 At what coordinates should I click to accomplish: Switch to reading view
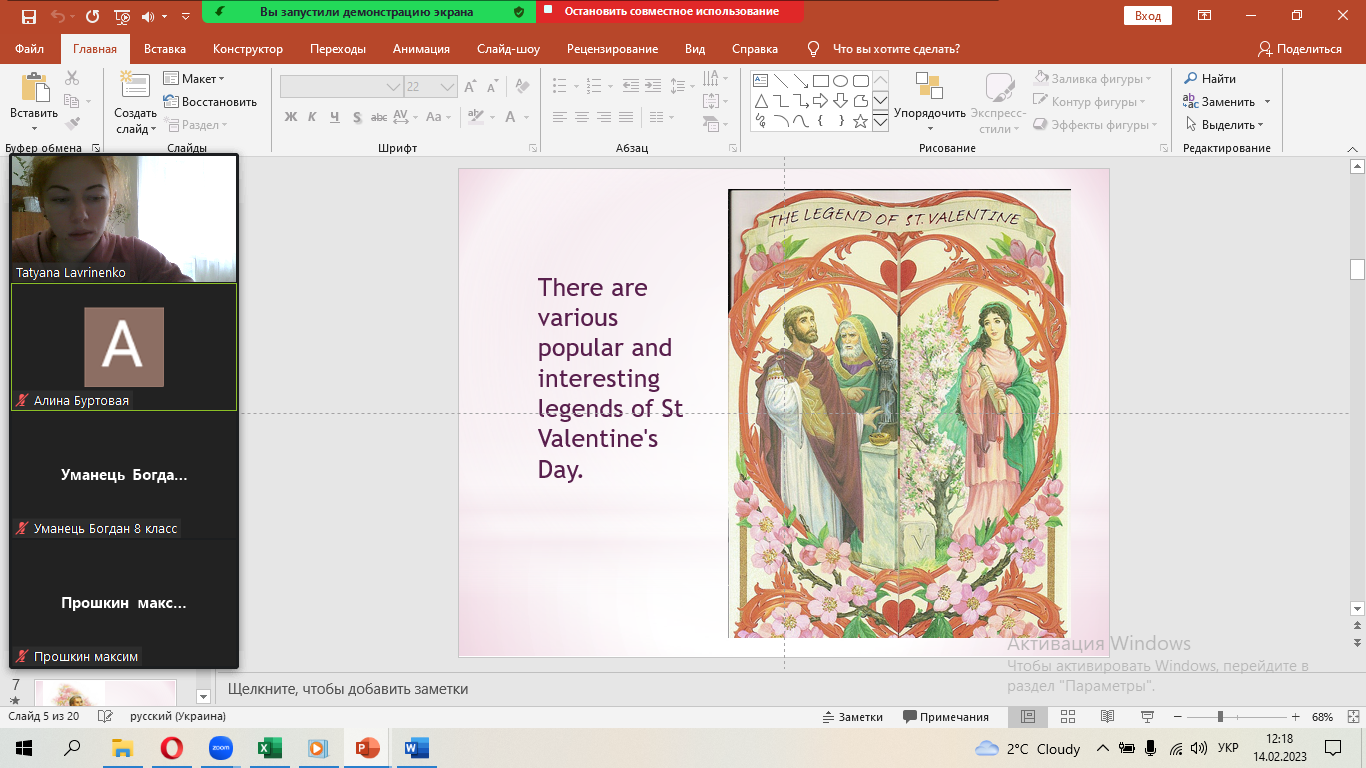(x=1107, y=717)
